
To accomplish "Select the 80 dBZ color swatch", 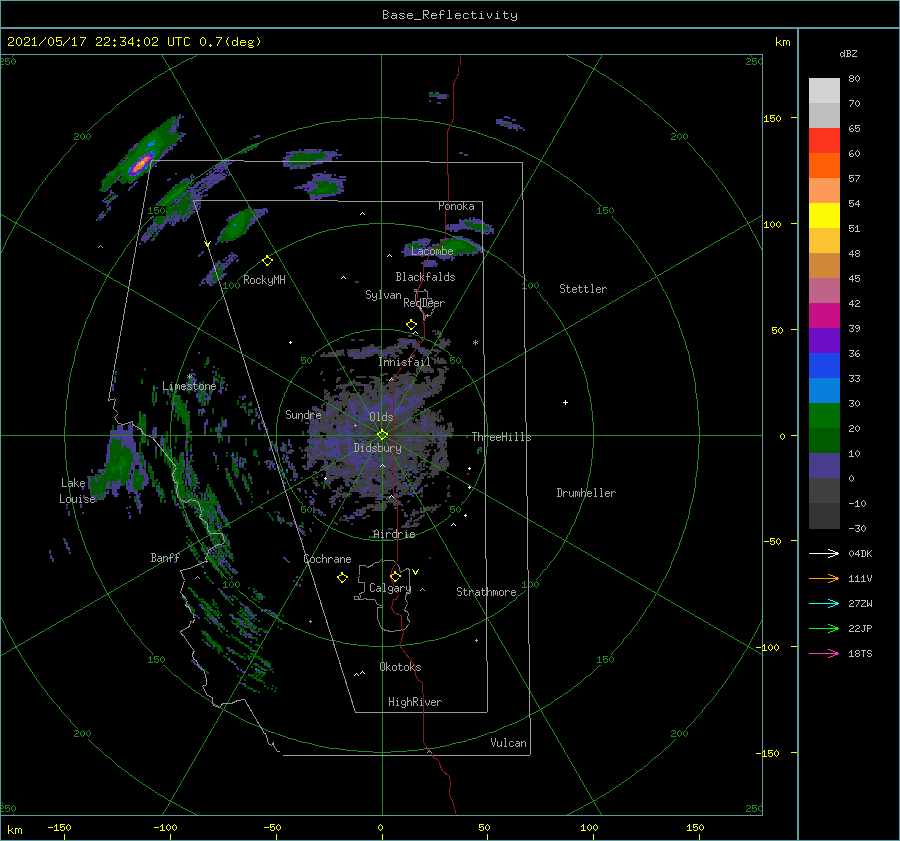I will pyautogui.click(x=824, y=90).
